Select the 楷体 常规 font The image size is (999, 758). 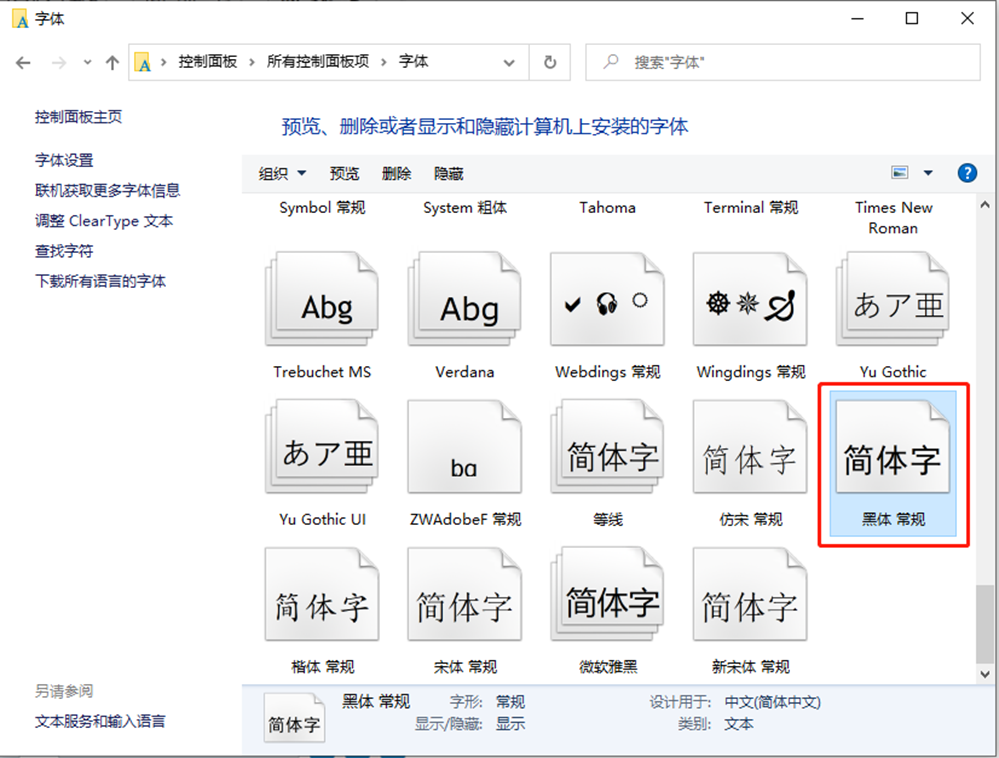[322, 594]
